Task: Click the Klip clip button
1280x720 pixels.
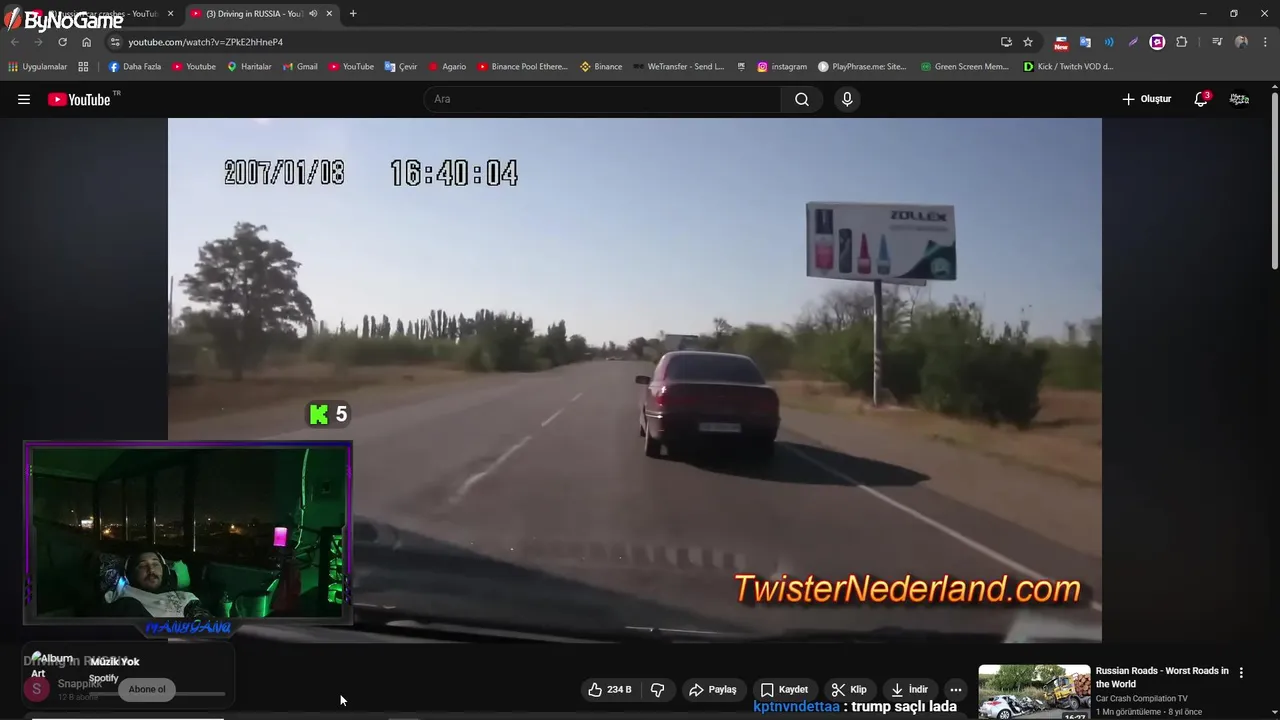Action: pyautogui.click(x=849, y=689)
